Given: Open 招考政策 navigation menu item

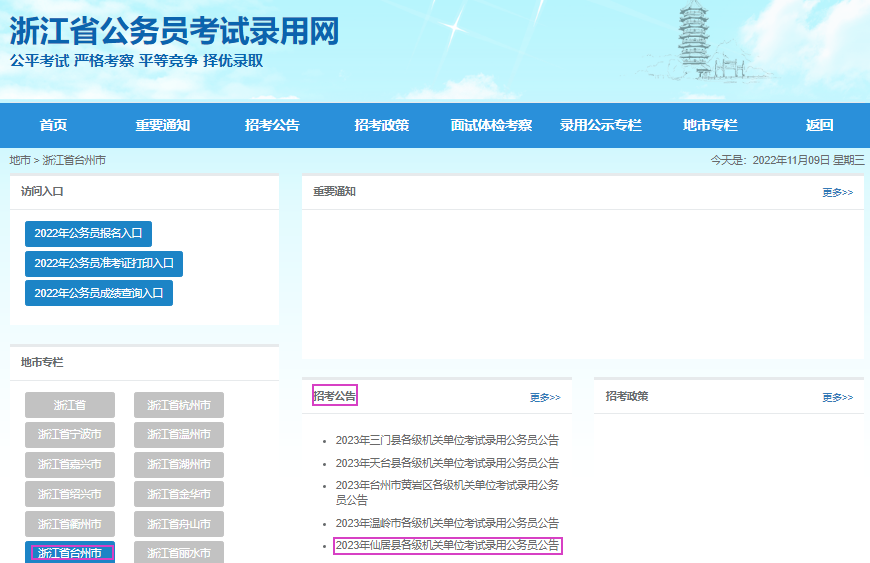Looking at the screenshot, I should (381, 125).
